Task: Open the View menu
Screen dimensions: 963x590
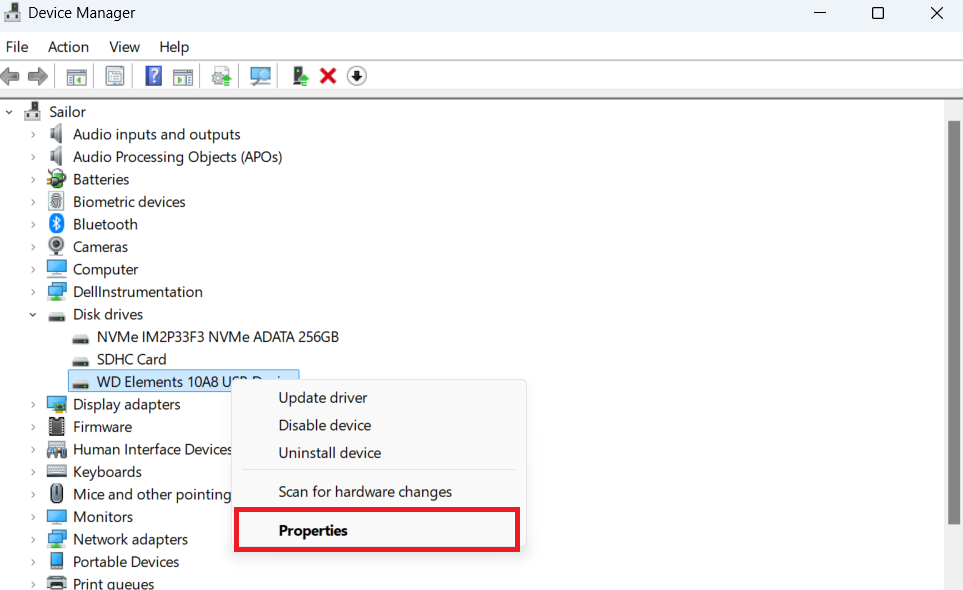Action: coord(124,47)
